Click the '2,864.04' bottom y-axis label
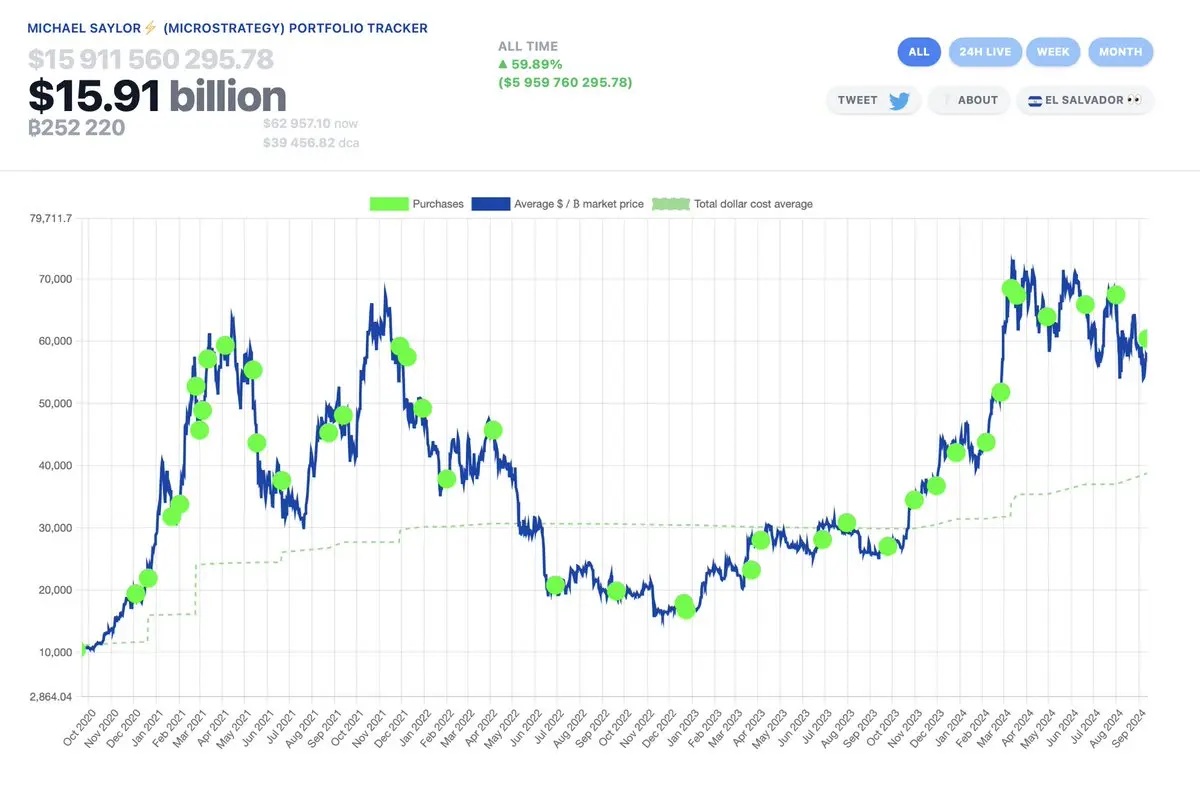 pyautogui.click(x=51, y=696)
